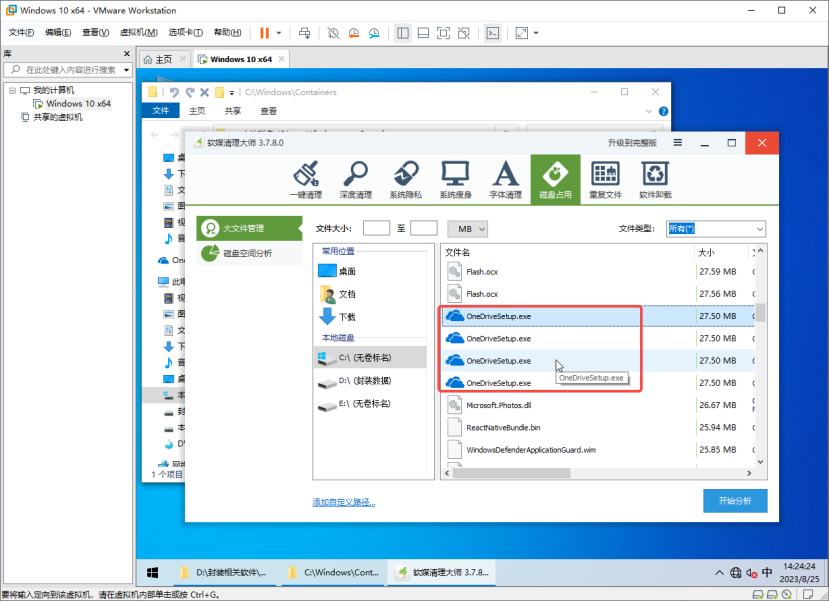Open the Explorer quick access toolbar dropdown
Viewport: 829px width, 602px height.
(x=232, y=93)
